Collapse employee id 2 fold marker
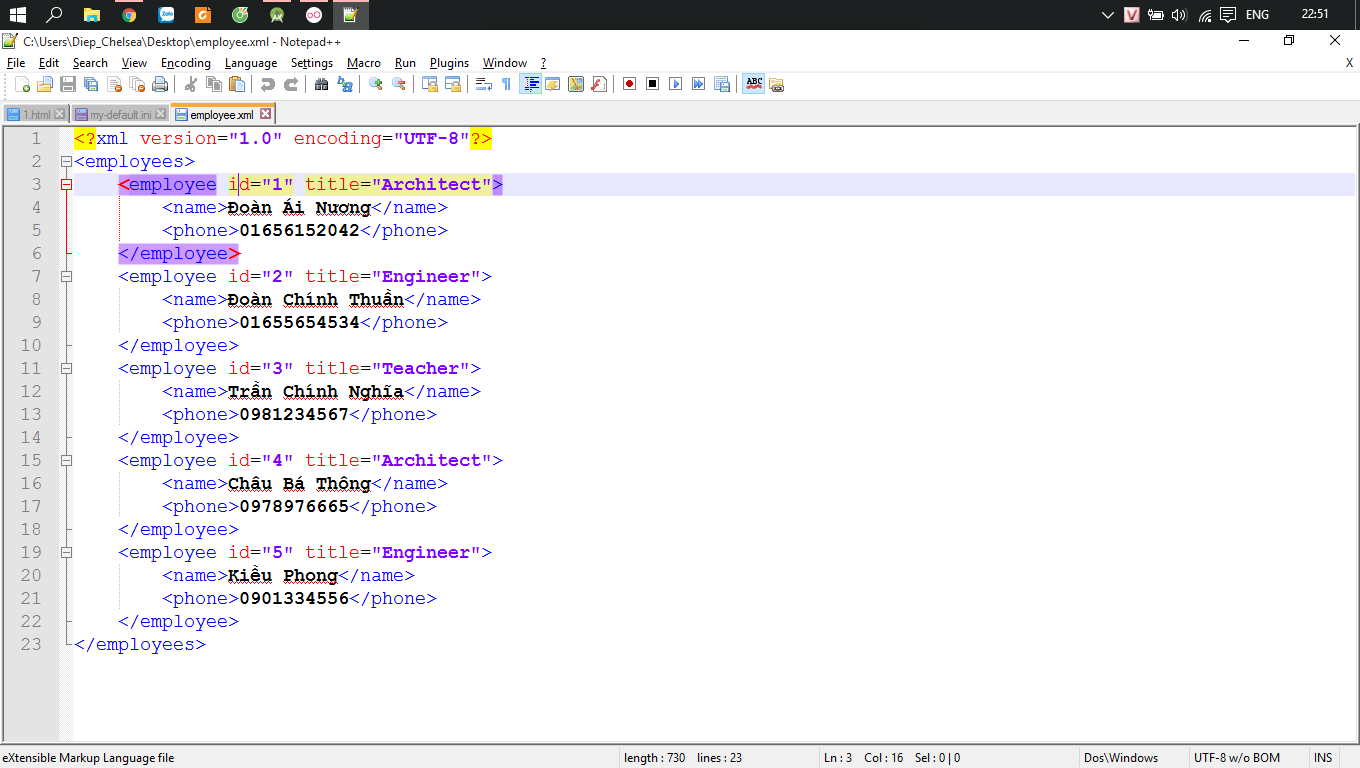Image resolution: width=1360 pixels, height=768 pixels. (66, 277)
